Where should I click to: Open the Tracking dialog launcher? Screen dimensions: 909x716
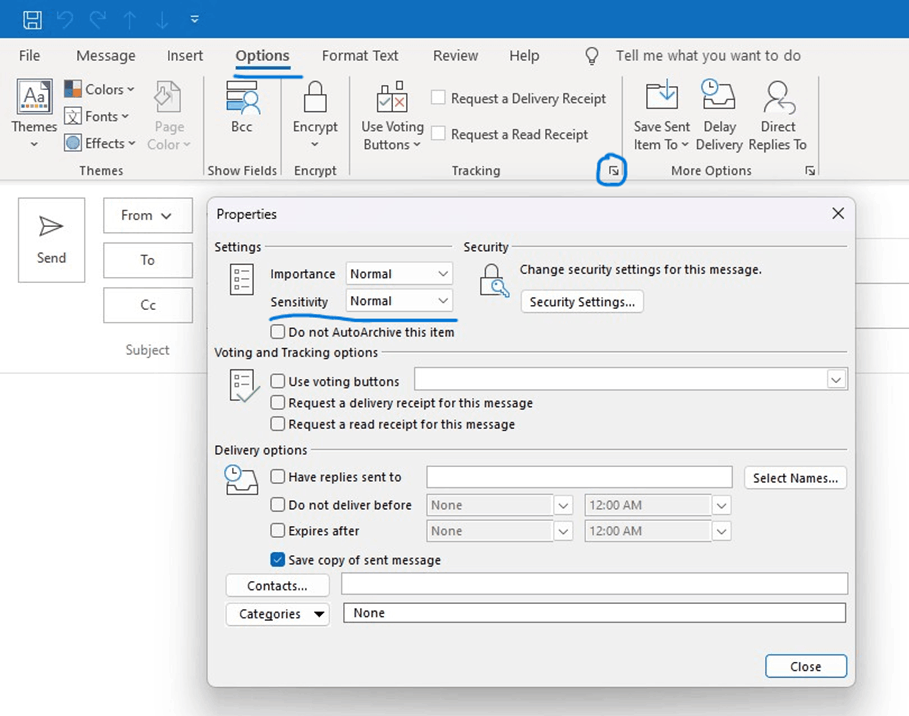pos(611,171)
